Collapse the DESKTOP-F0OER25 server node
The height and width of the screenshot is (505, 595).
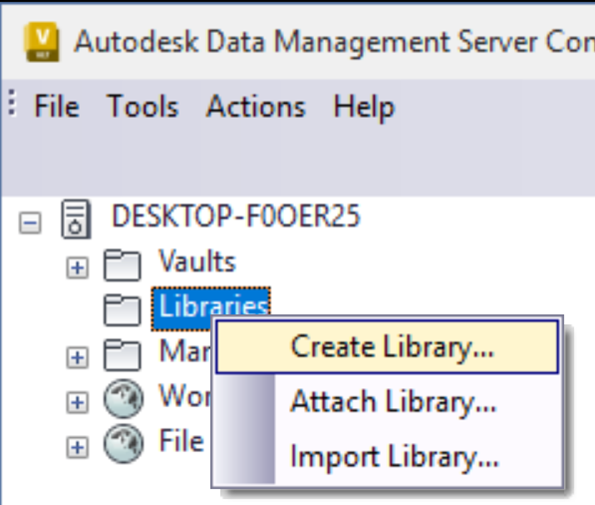[x=30, y=222]
